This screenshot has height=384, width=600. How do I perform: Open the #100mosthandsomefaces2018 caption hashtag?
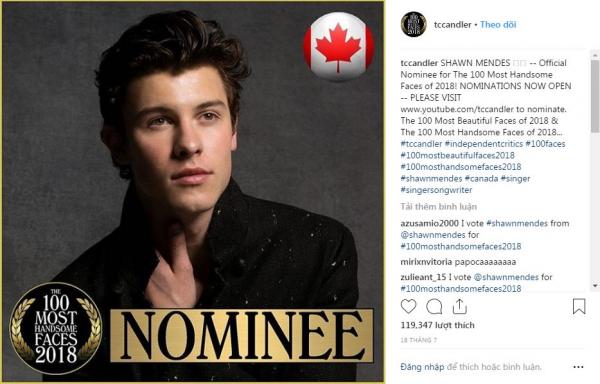pos(461,167)
